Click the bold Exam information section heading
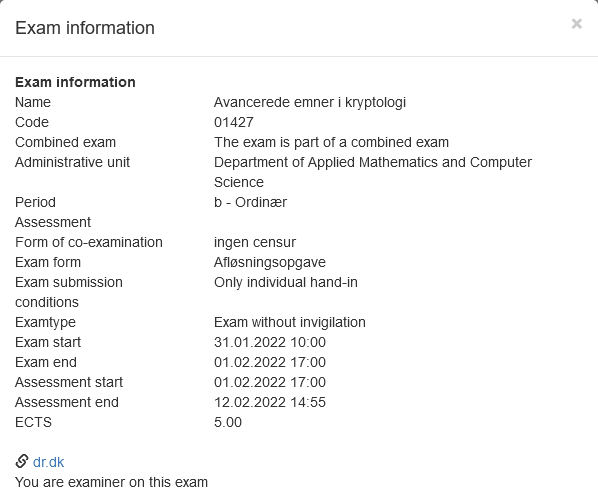This screenshot has height=499, width=598. [75, 82]
